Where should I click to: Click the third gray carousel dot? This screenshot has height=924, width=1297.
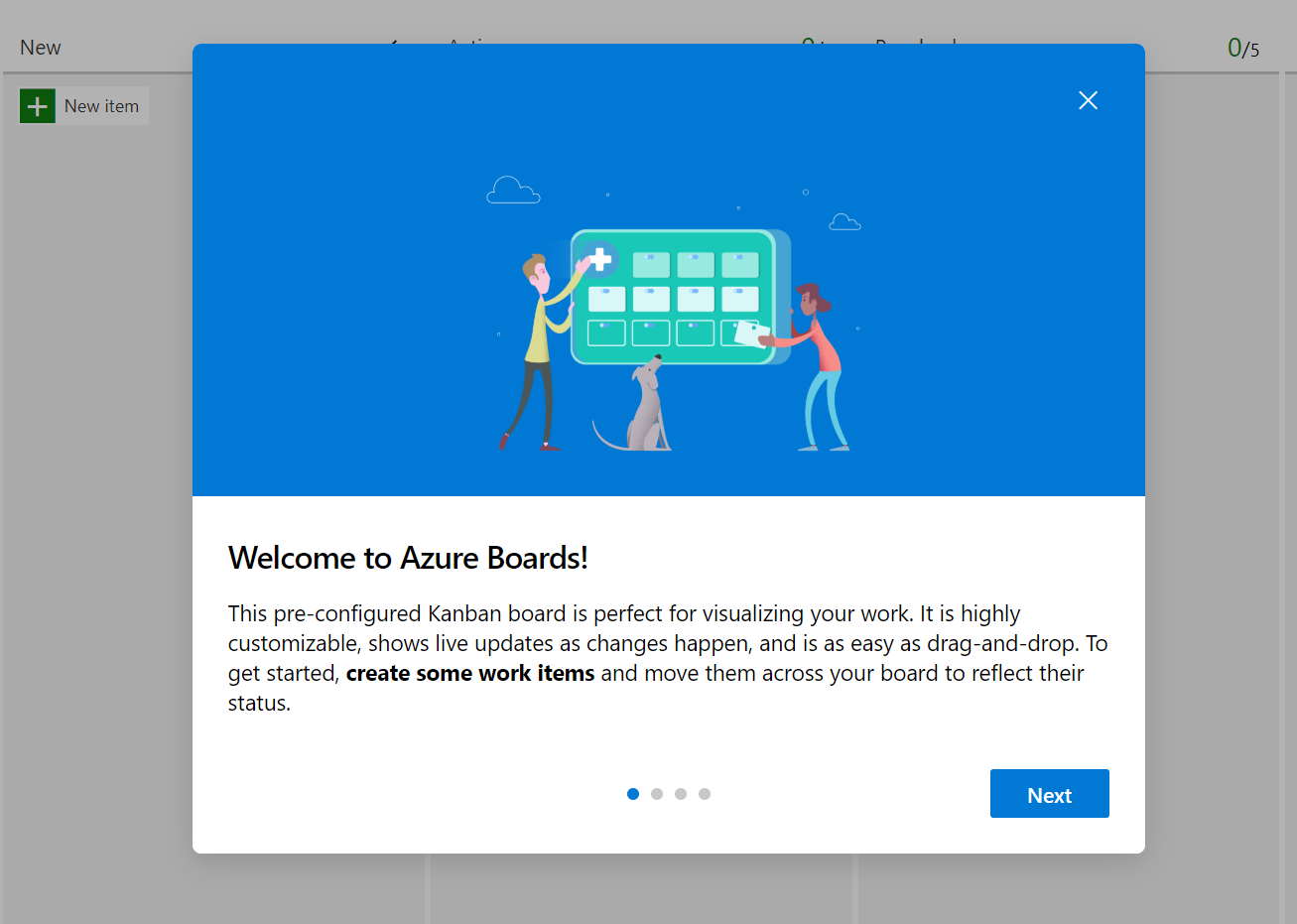(681, 794)
